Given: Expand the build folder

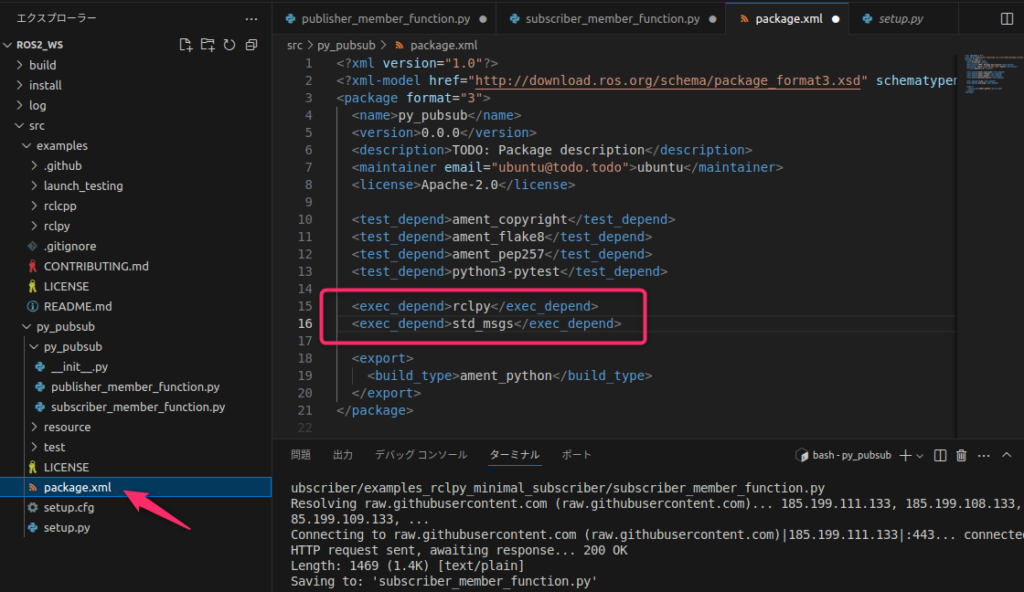Looking at the screenshot, I should tap(42, 65).
